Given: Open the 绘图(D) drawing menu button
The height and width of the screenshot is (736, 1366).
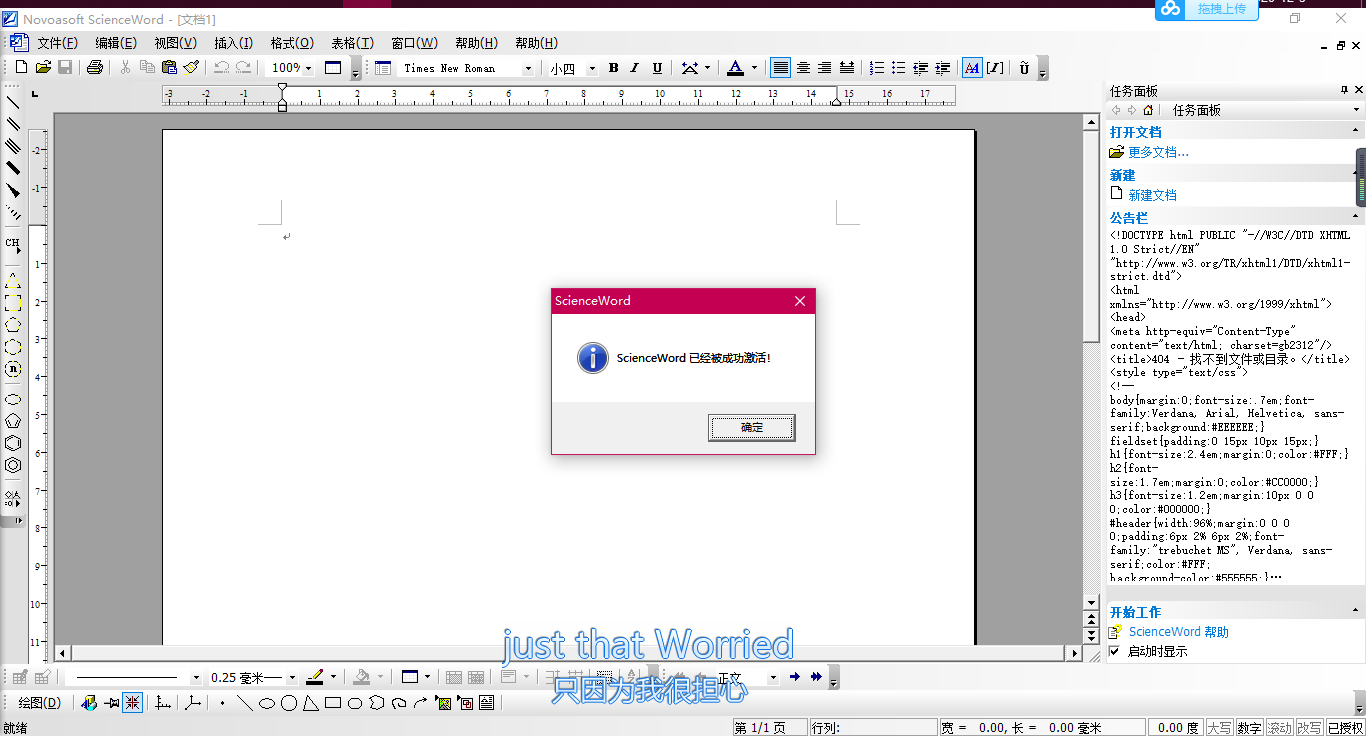Looking at the screenshot, I should click(40, 703).
